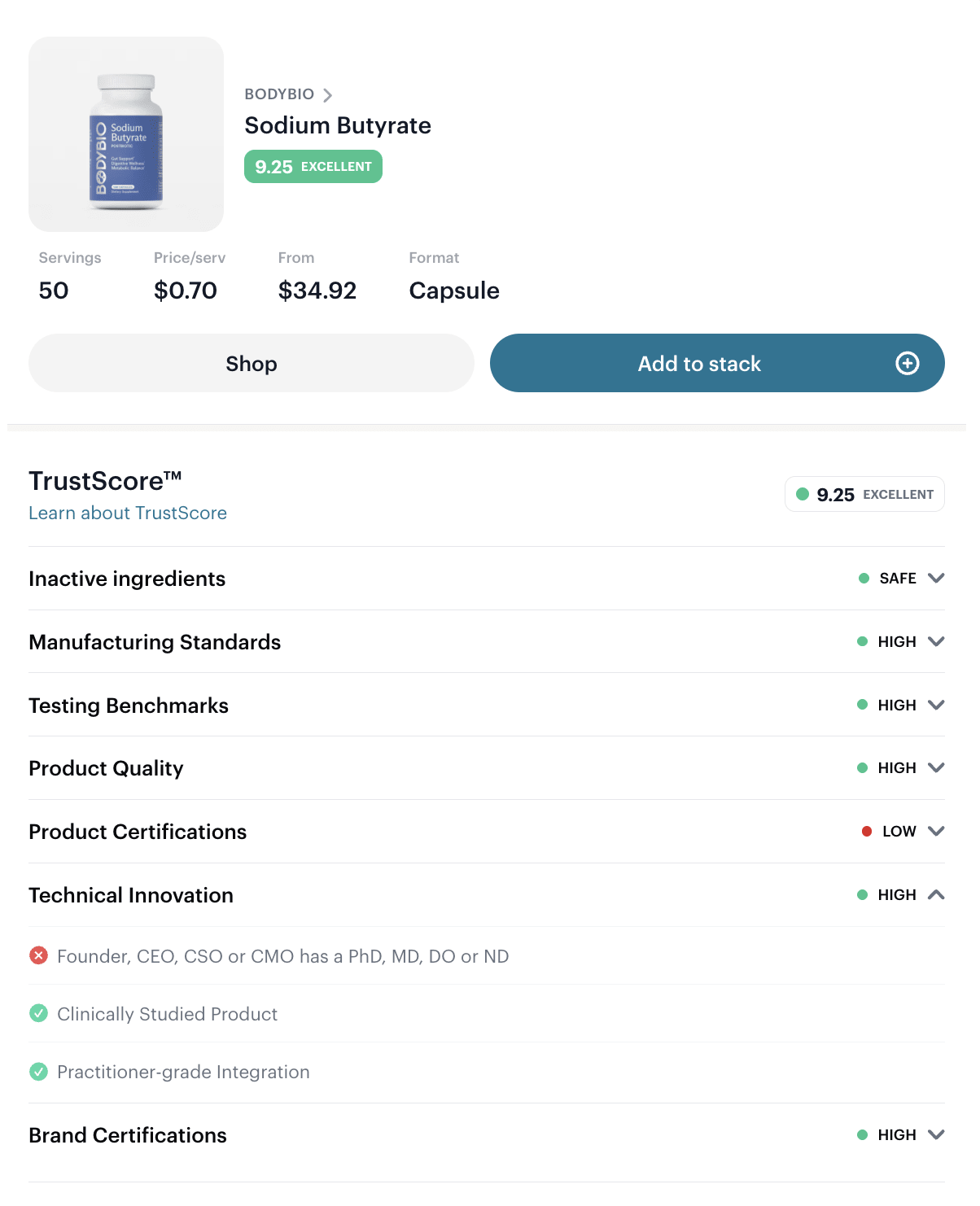
Task: Click the green dot next to SAFE rating
Action: click(864, 578)
